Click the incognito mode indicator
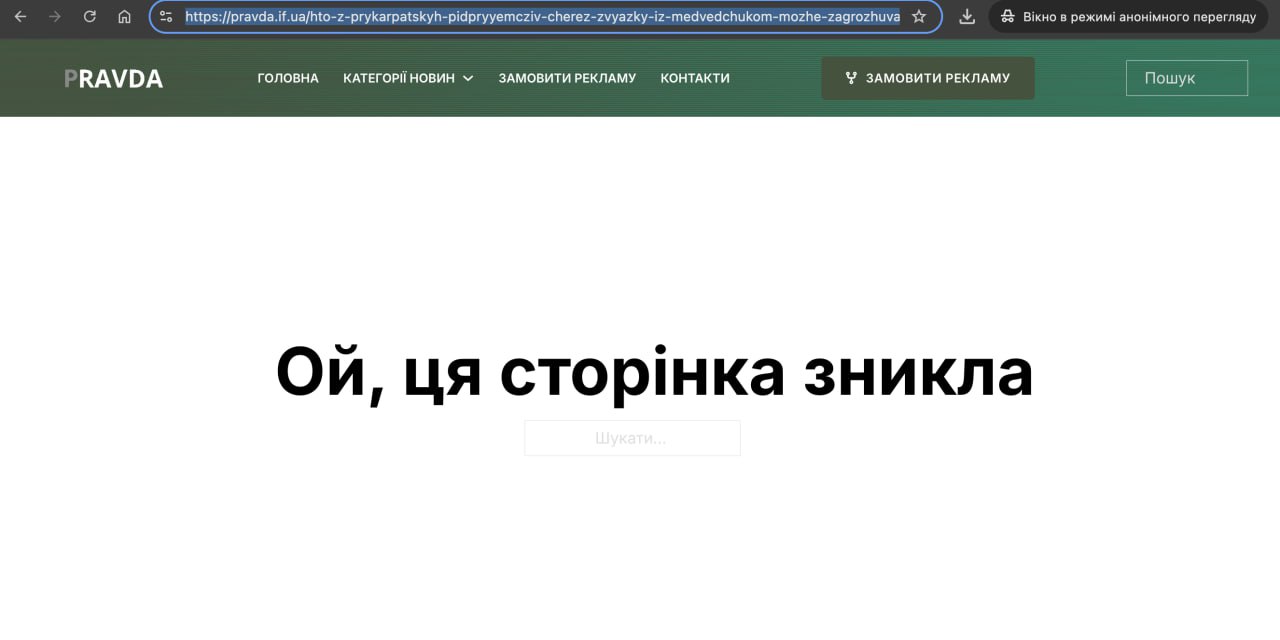 tap(1128, 17)
